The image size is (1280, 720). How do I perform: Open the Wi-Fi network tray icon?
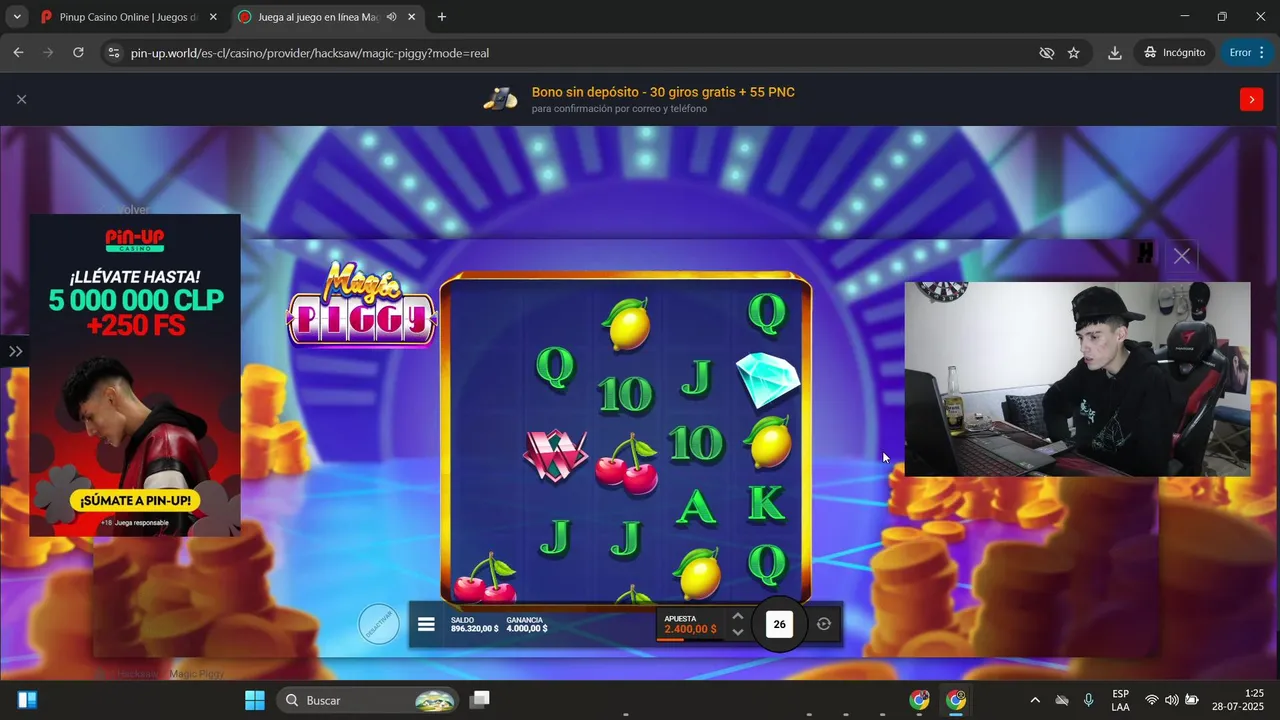tap(1152, 700)
